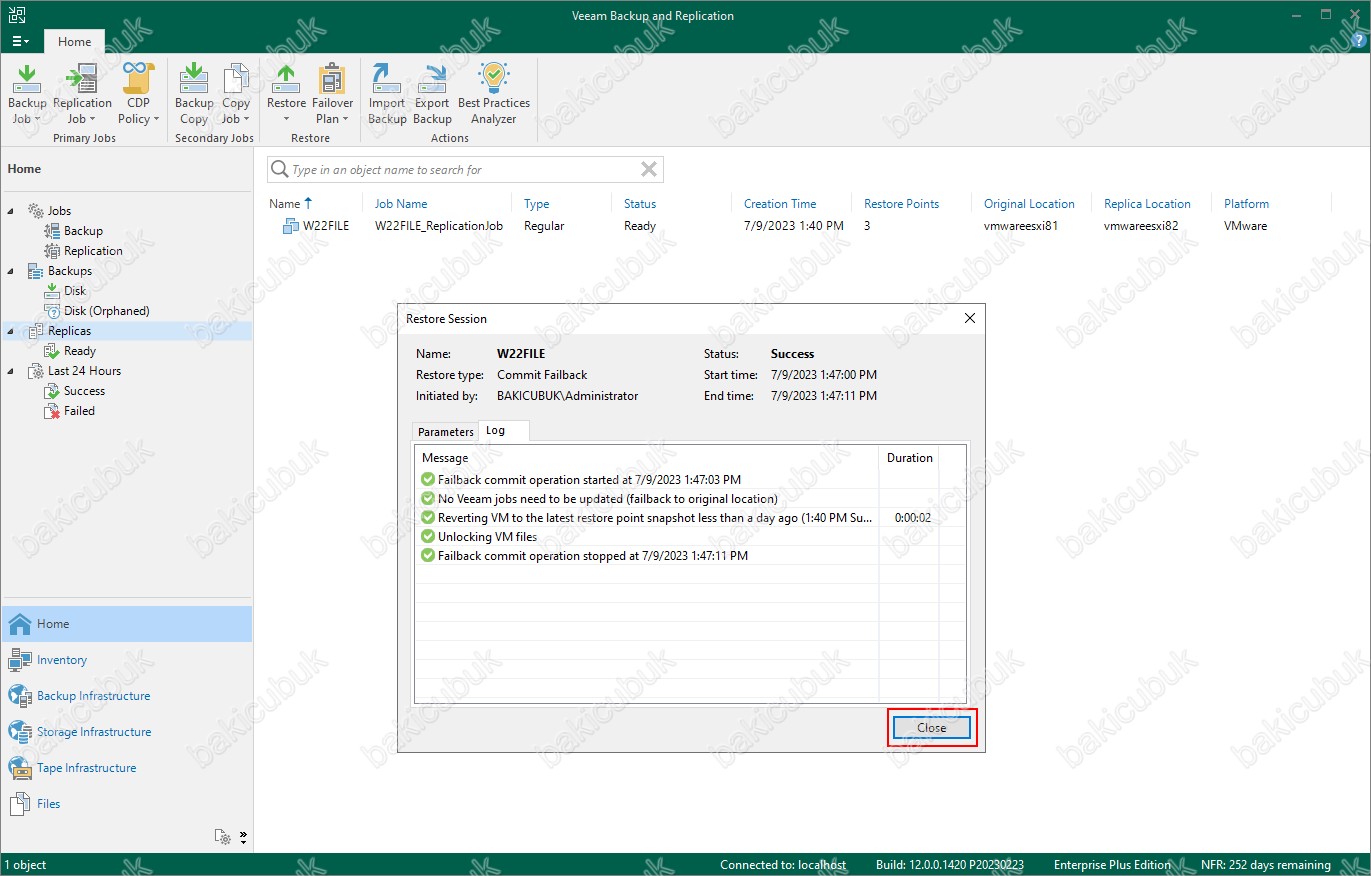Open the Backup Copy ribbon button
The image size is (1371, 876).
[x=194, y=94]
